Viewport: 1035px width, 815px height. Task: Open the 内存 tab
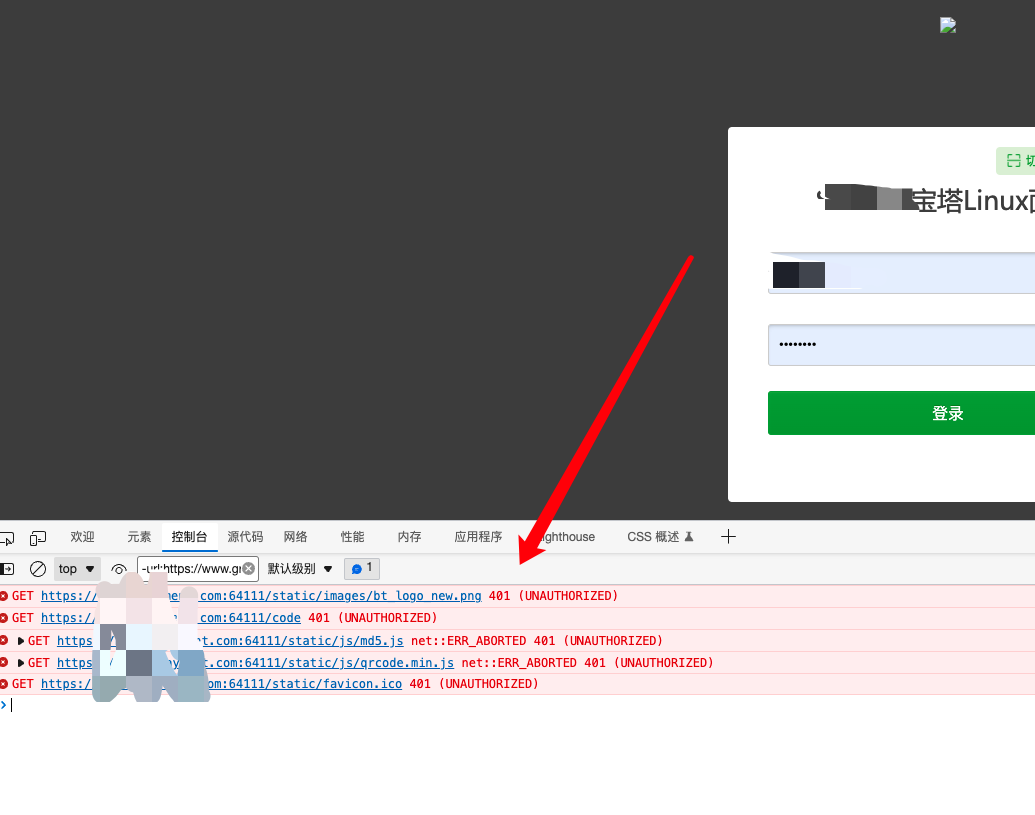(x=409, y=537)
